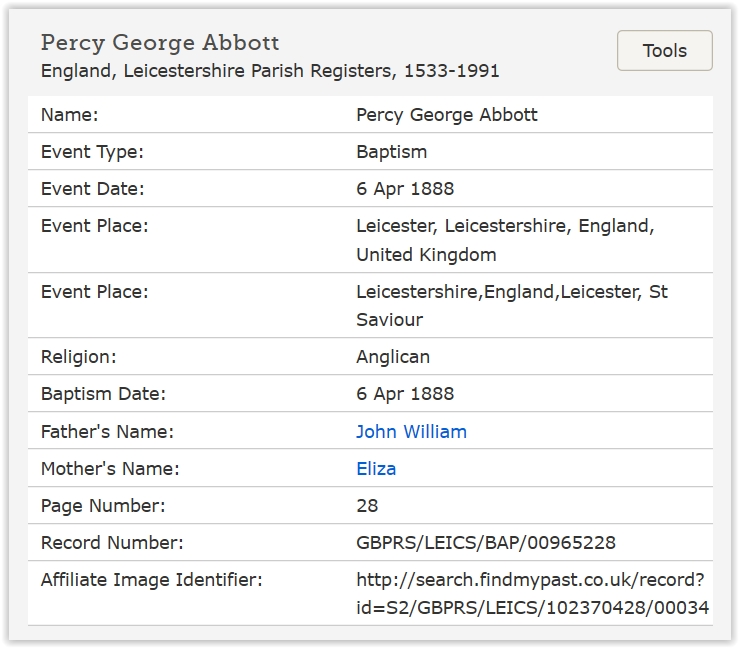Click the Affiliate Image Identifier label
739x648 pixels.
tap(151, 580)
